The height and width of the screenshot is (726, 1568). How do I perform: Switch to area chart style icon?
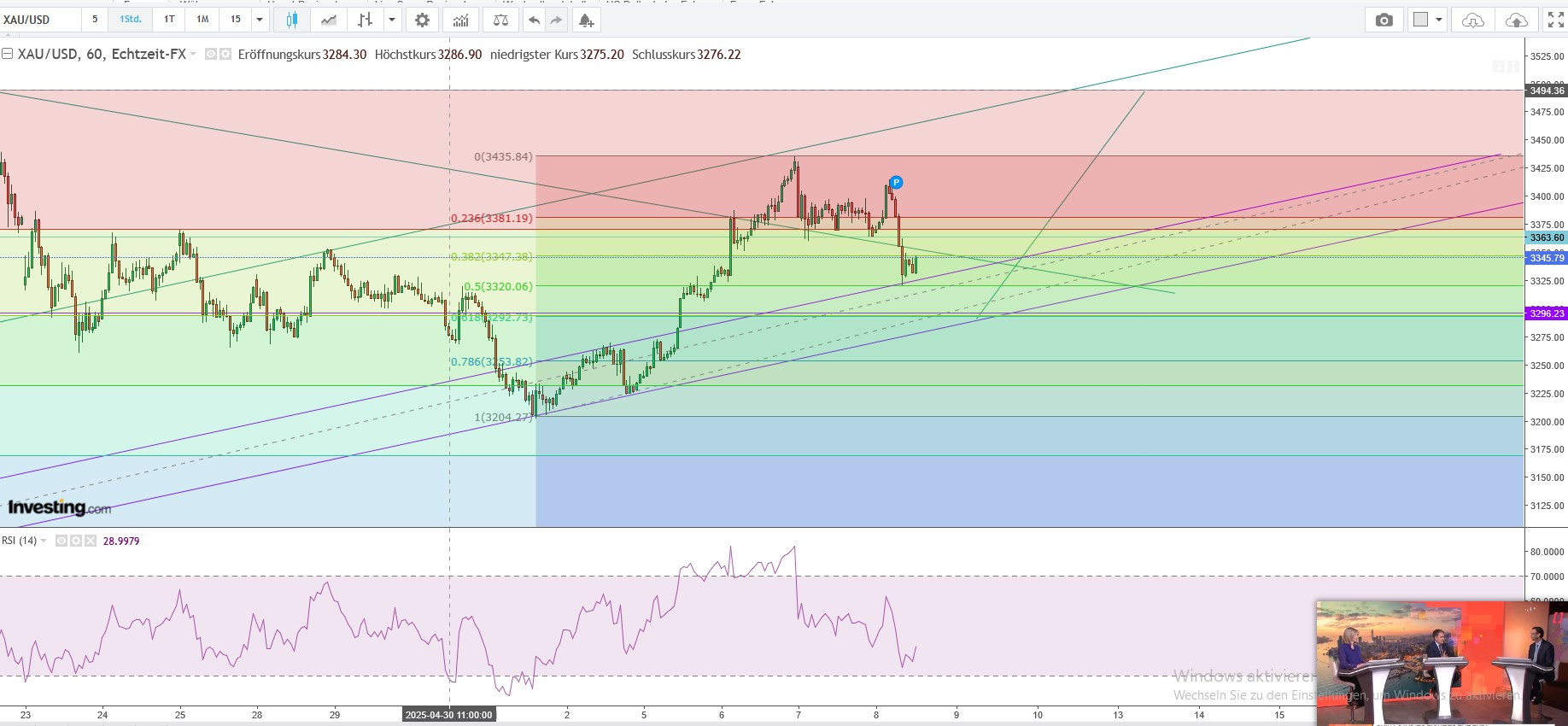pyautogui.click(x=329, y=20)
